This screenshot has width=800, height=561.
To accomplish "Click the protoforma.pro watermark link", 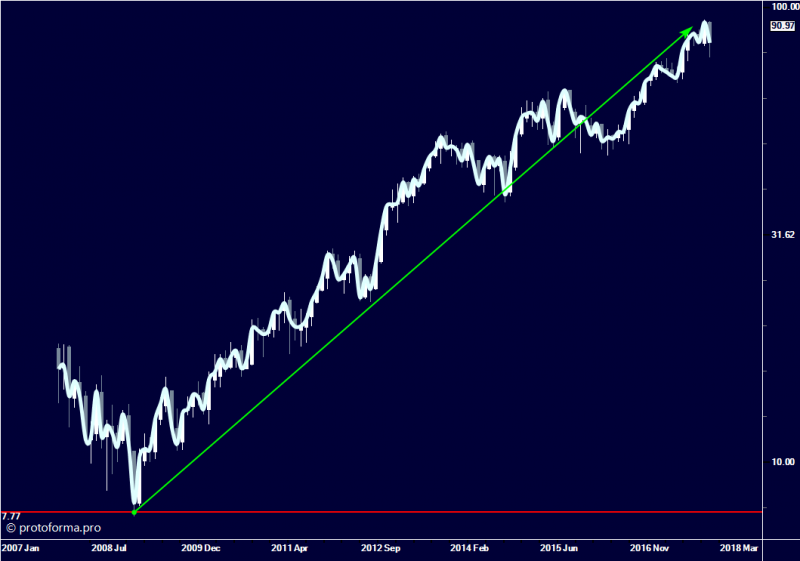I will [x=59, y=526].
